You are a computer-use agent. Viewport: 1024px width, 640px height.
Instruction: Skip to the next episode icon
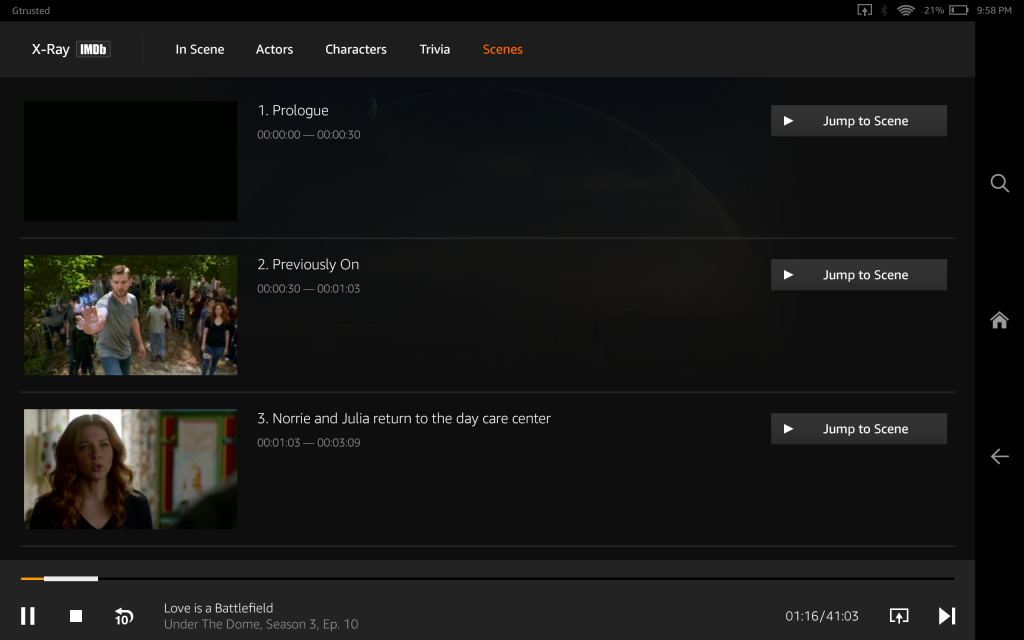(x=947, y=616)
